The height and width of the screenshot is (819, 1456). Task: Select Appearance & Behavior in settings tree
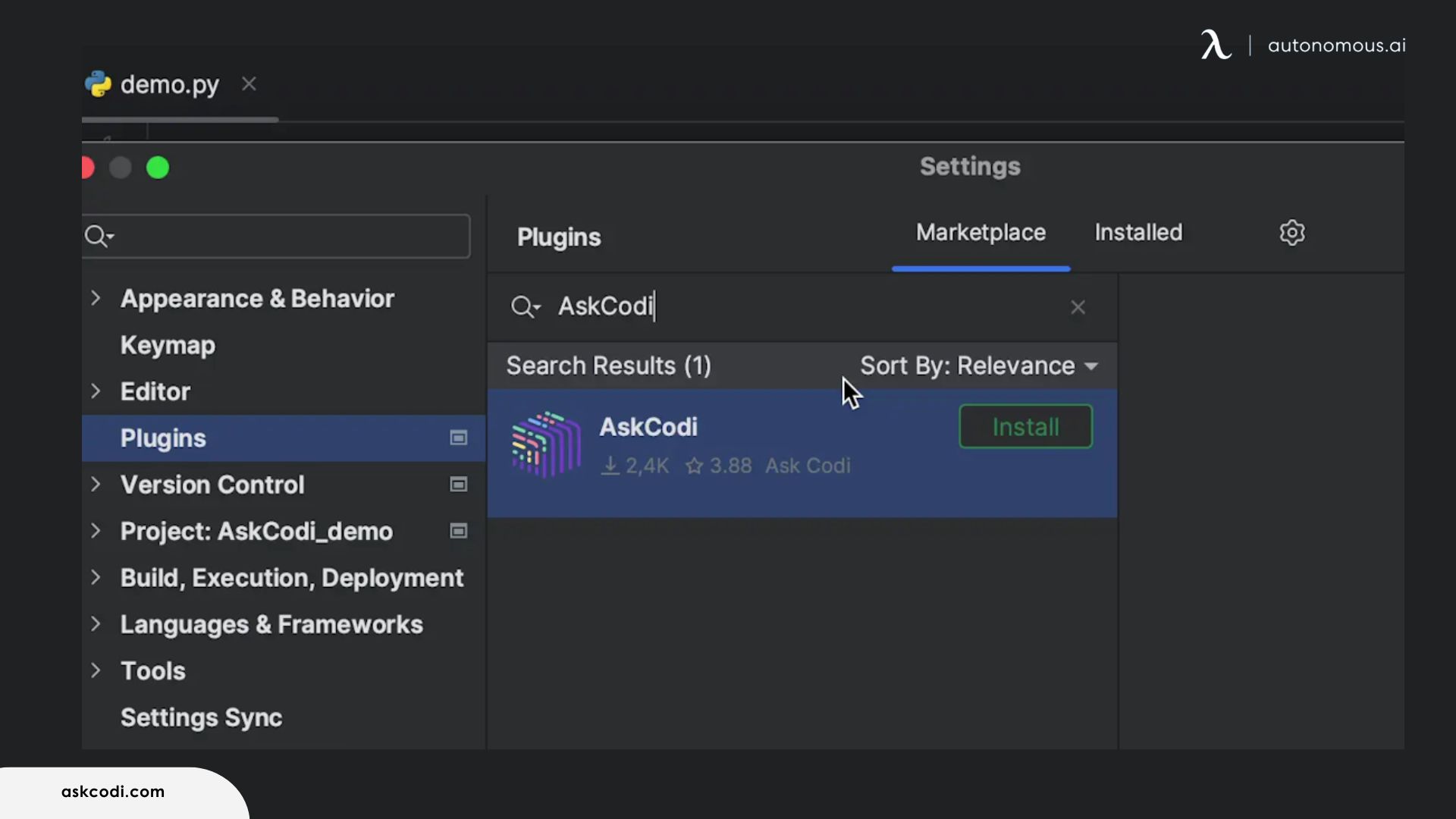(257, 299)
